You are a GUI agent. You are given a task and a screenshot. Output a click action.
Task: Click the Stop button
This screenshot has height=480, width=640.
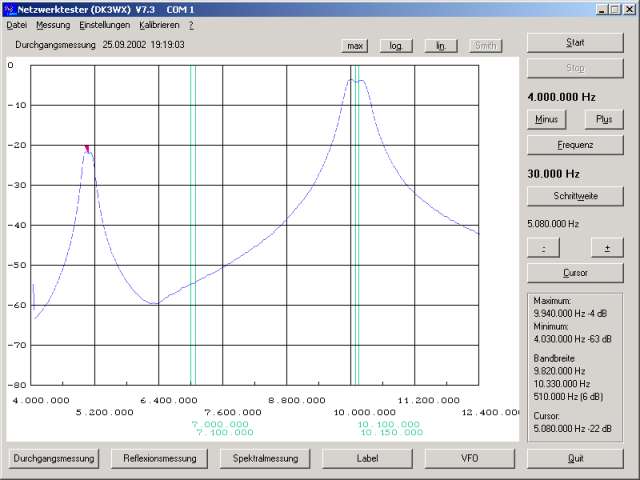pos(575,68)
